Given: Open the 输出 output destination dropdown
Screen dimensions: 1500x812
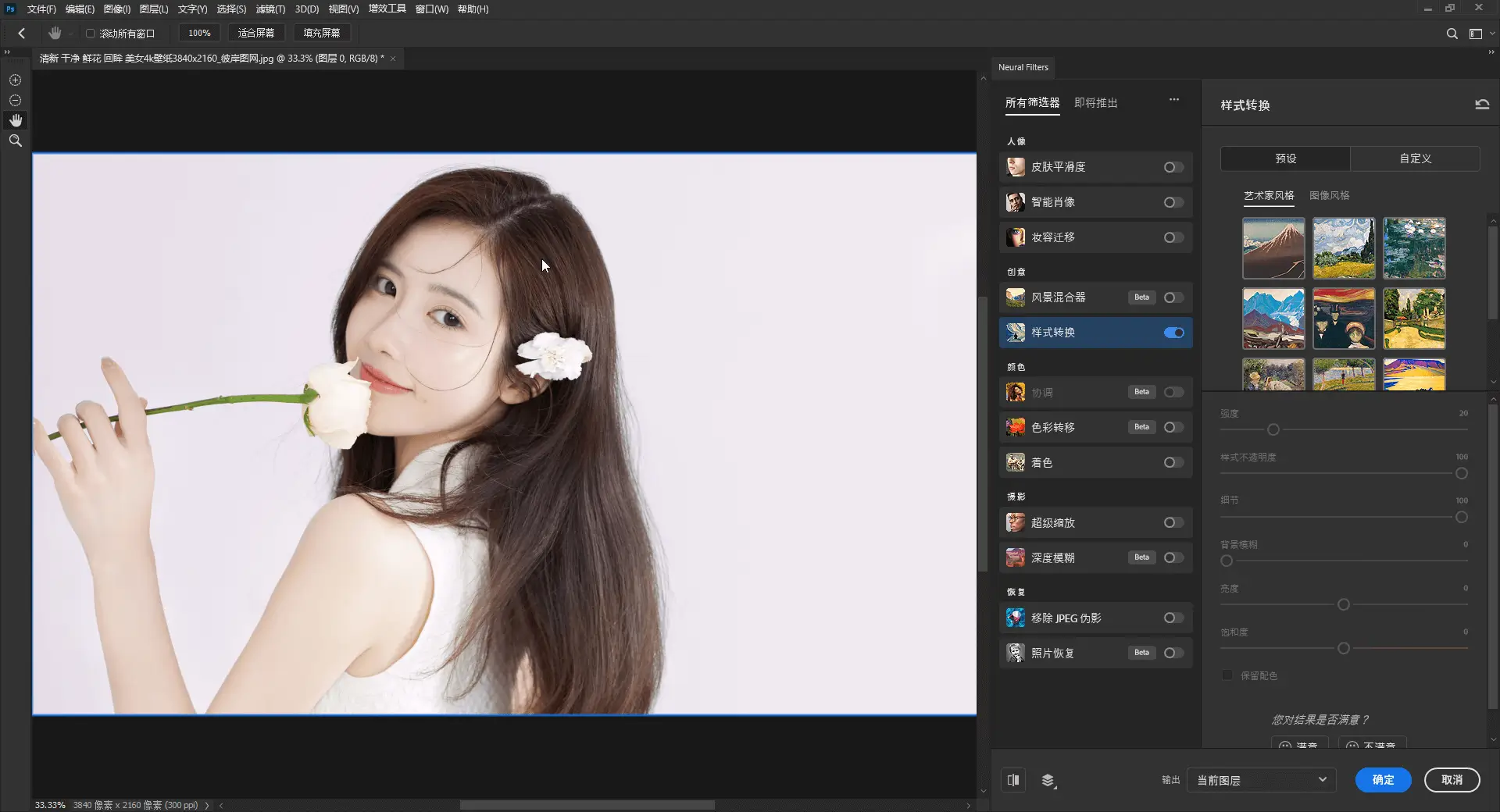Looking at the screenshot, I should pyautogui.click(x=1261, y=780).
